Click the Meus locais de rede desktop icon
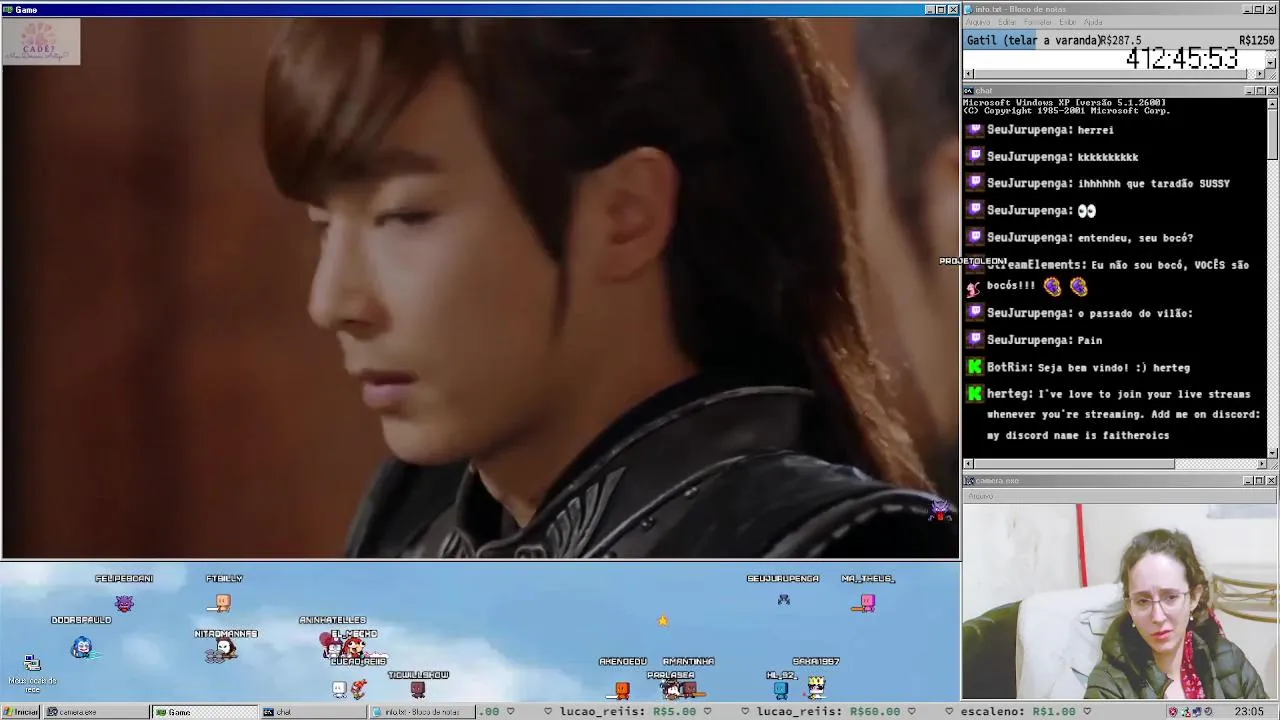Image resolution: width=1280 pixels, height=720 pixels. tap(32, 672)
